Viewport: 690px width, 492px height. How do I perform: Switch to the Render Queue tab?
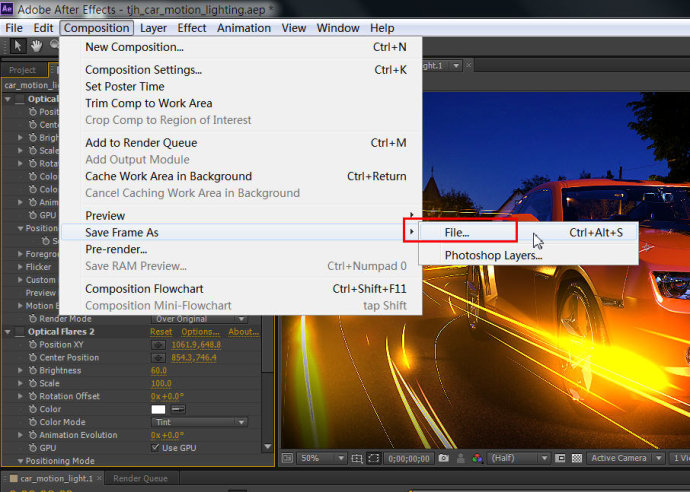[x=140, y=478]
